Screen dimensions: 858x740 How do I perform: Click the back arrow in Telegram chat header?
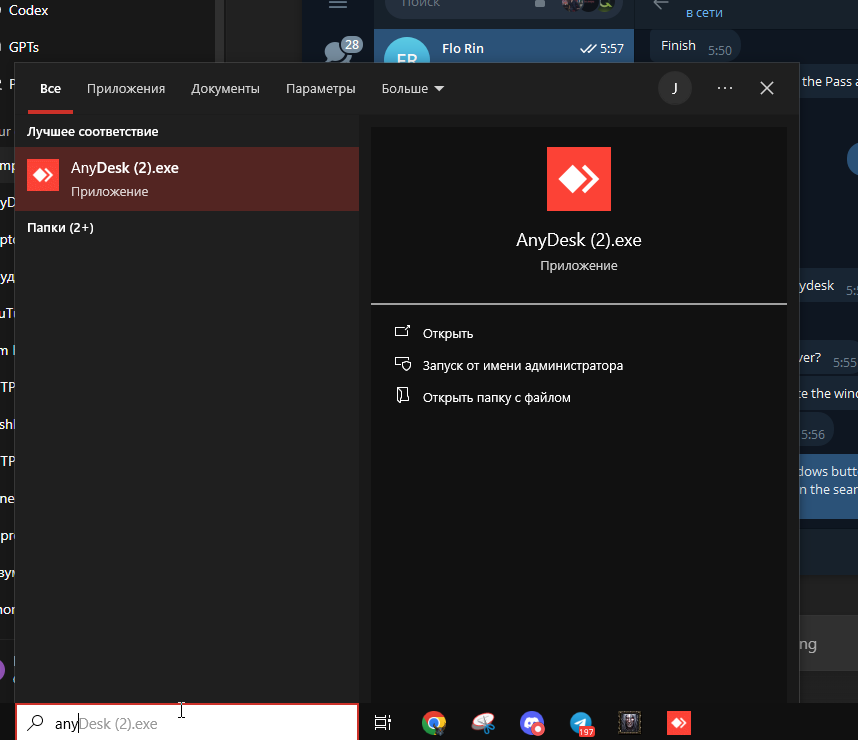tap(661, 4)
